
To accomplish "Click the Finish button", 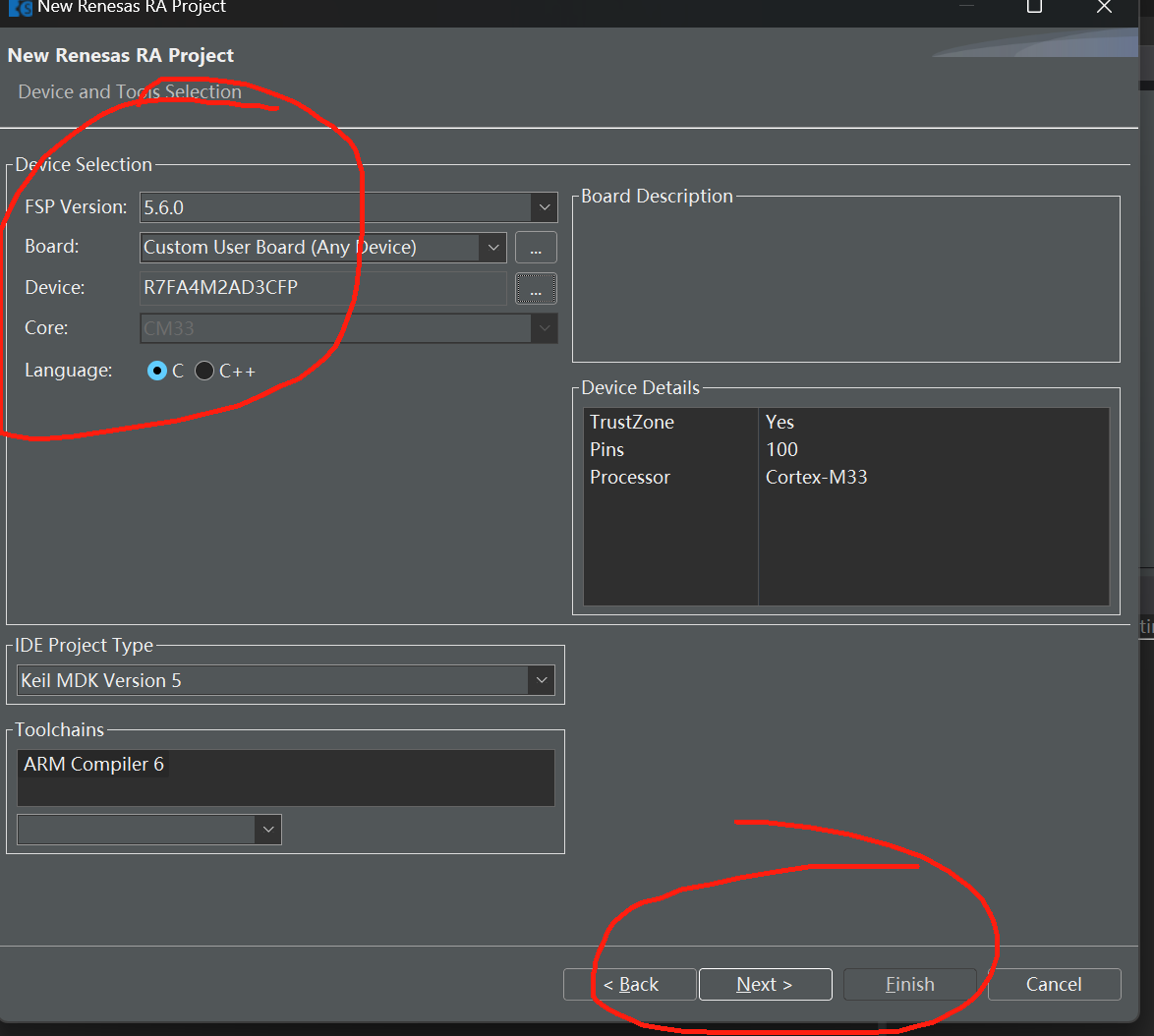I will point(909,985).
